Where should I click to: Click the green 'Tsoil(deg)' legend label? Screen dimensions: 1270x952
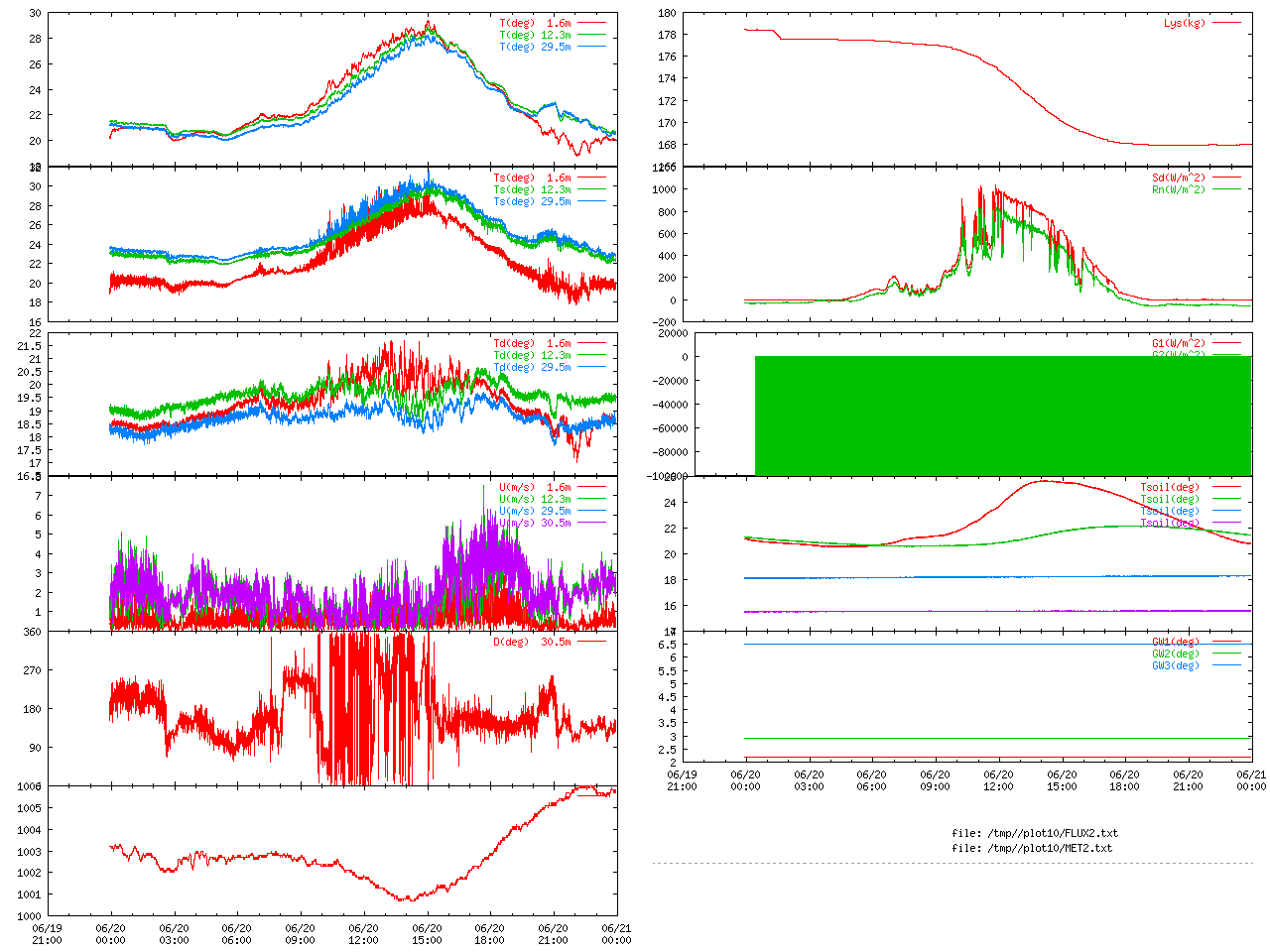tap(1171, 499)
